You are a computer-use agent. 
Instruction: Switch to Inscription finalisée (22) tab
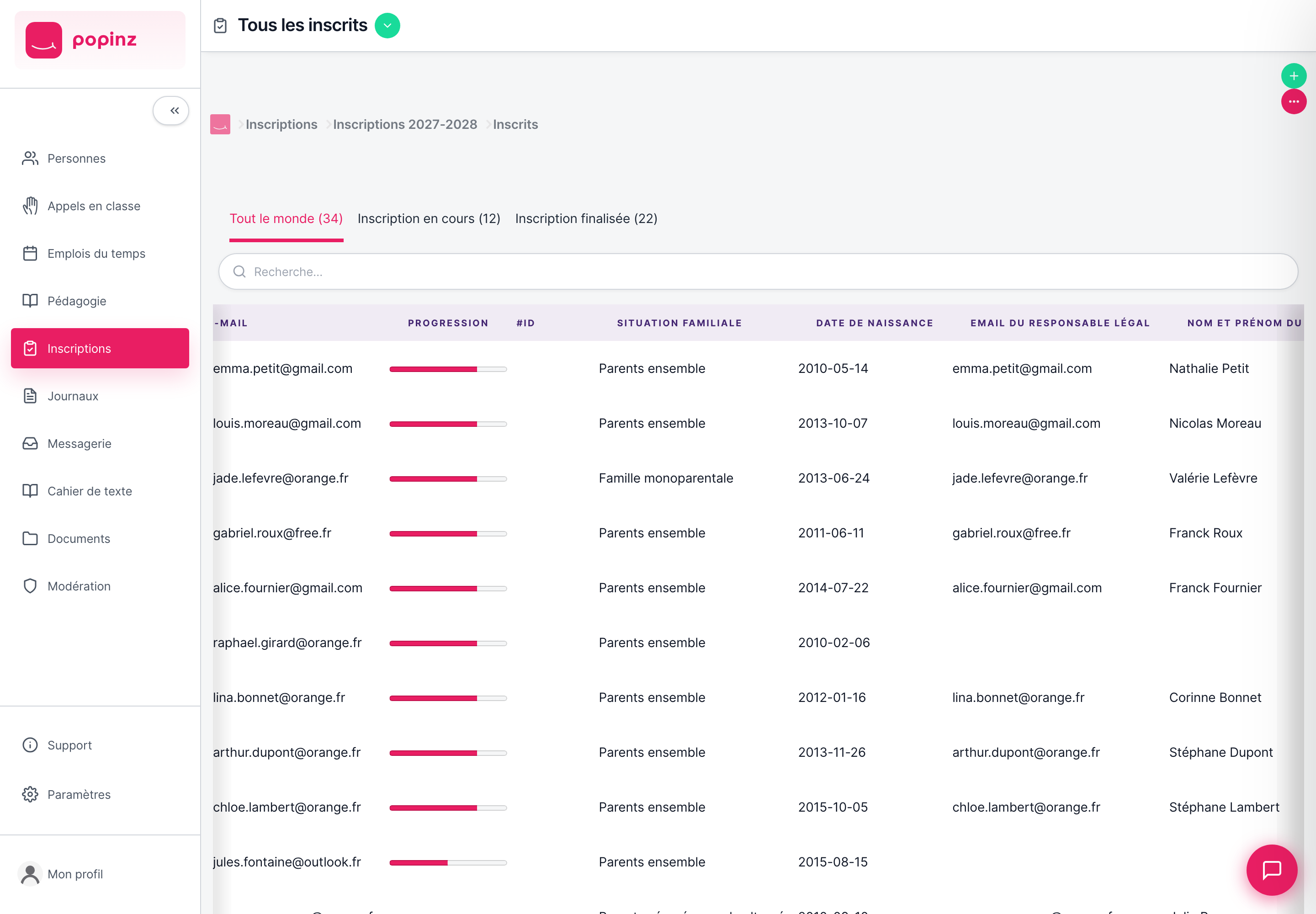pos(586,219)
